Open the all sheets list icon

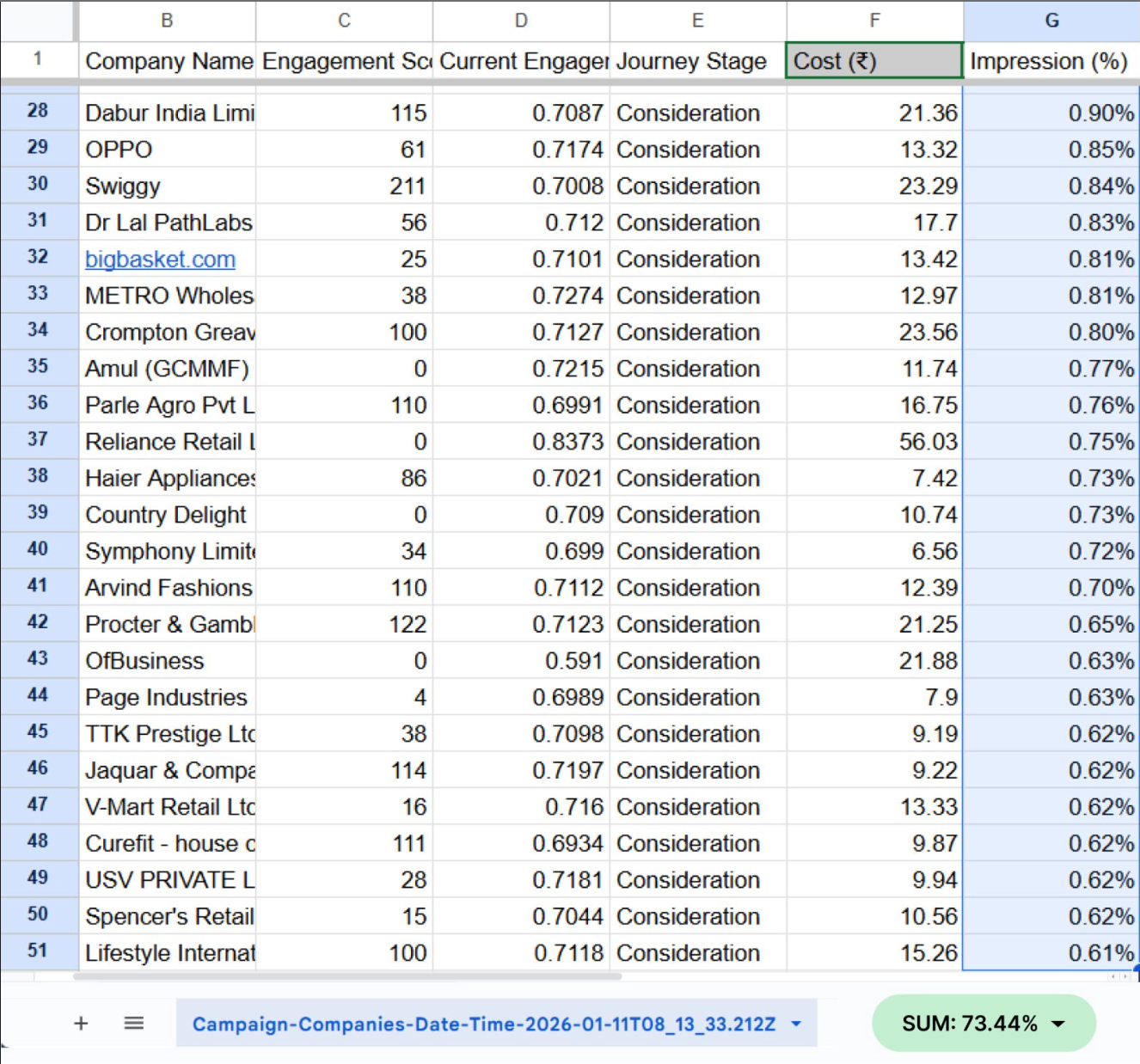(x=133, y=1023)
